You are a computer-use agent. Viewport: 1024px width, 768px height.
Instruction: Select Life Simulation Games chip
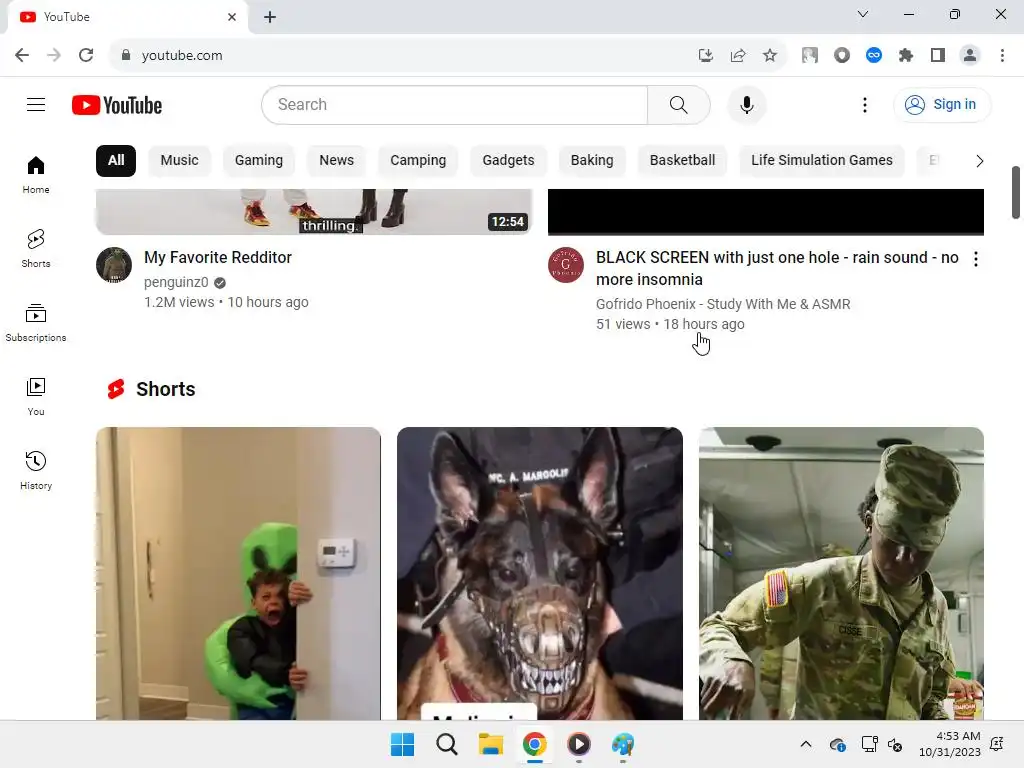pyautogui.click(x=822, y=161)
